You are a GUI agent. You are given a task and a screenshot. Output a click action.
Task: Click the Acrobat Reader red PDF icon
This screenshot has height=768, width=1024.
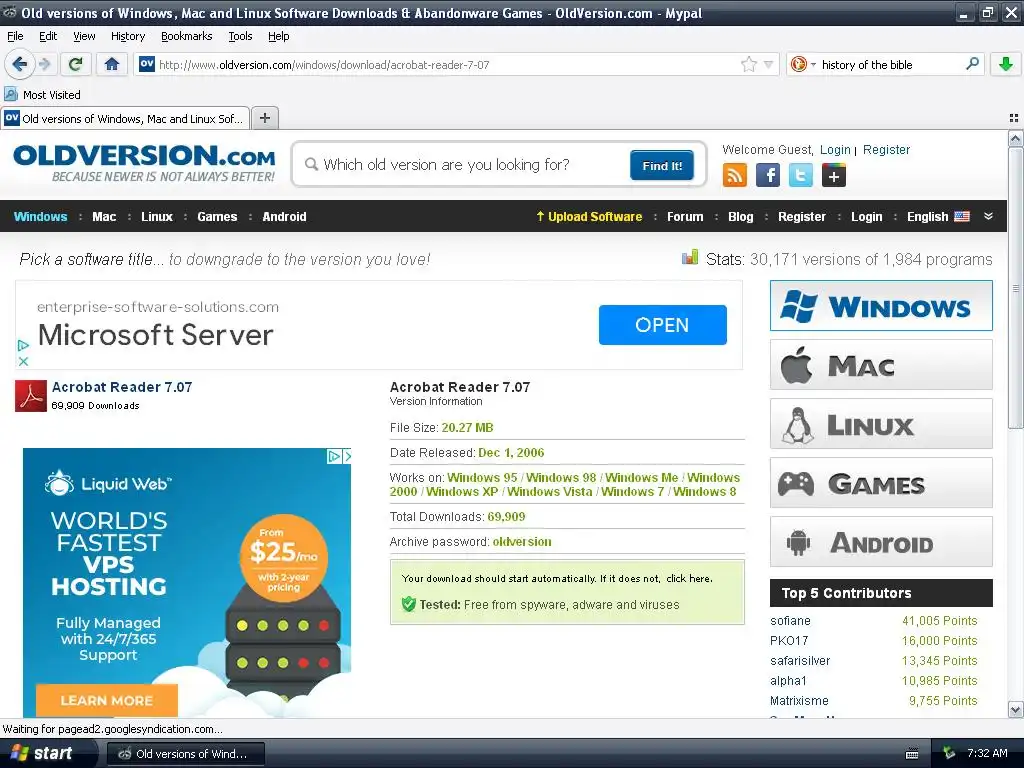pos(31,396)
